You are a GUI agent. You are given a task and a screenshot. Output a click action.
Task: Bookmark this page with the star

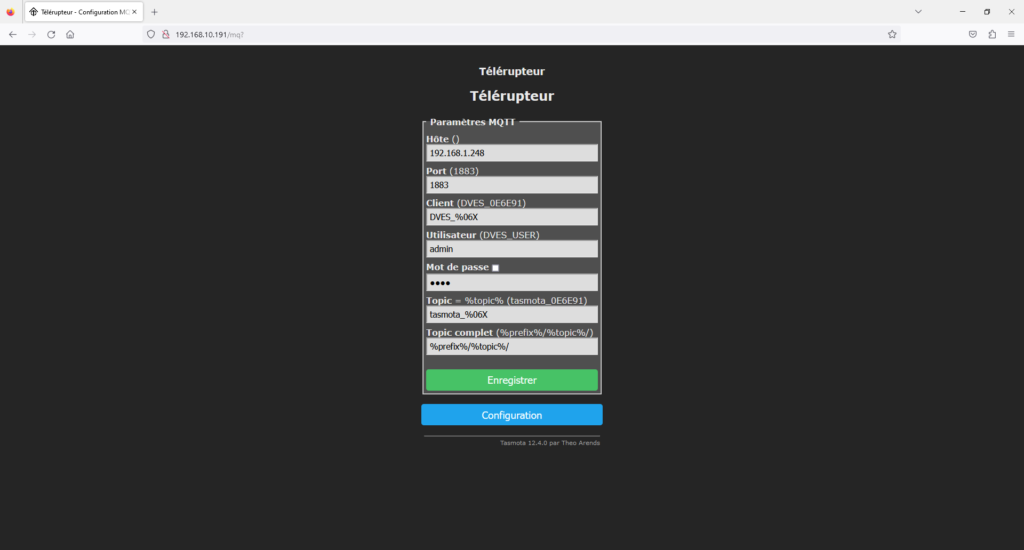click(x=892, y=35)
